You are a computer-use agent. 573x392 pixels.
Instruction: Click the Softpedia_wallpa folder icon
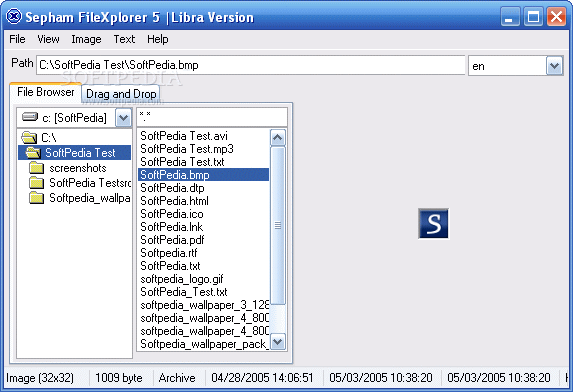pyautogui.click(x=37, y=198)
